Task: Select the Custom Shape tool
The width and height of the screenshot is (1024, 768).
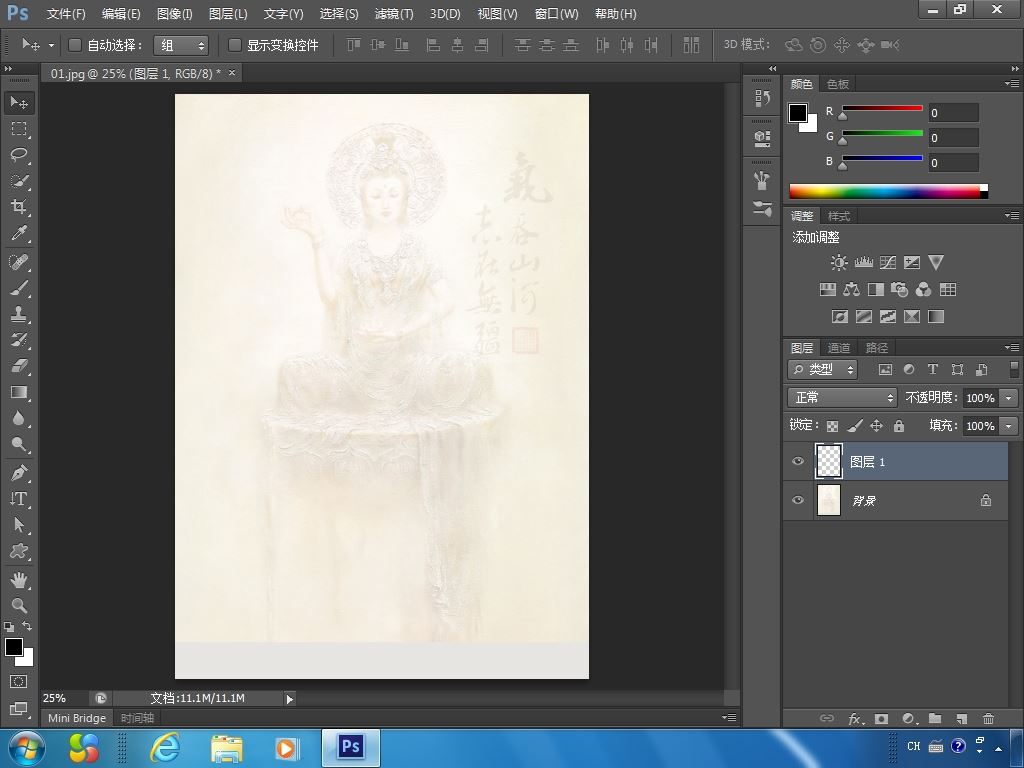Action: (x=19, y=551)
